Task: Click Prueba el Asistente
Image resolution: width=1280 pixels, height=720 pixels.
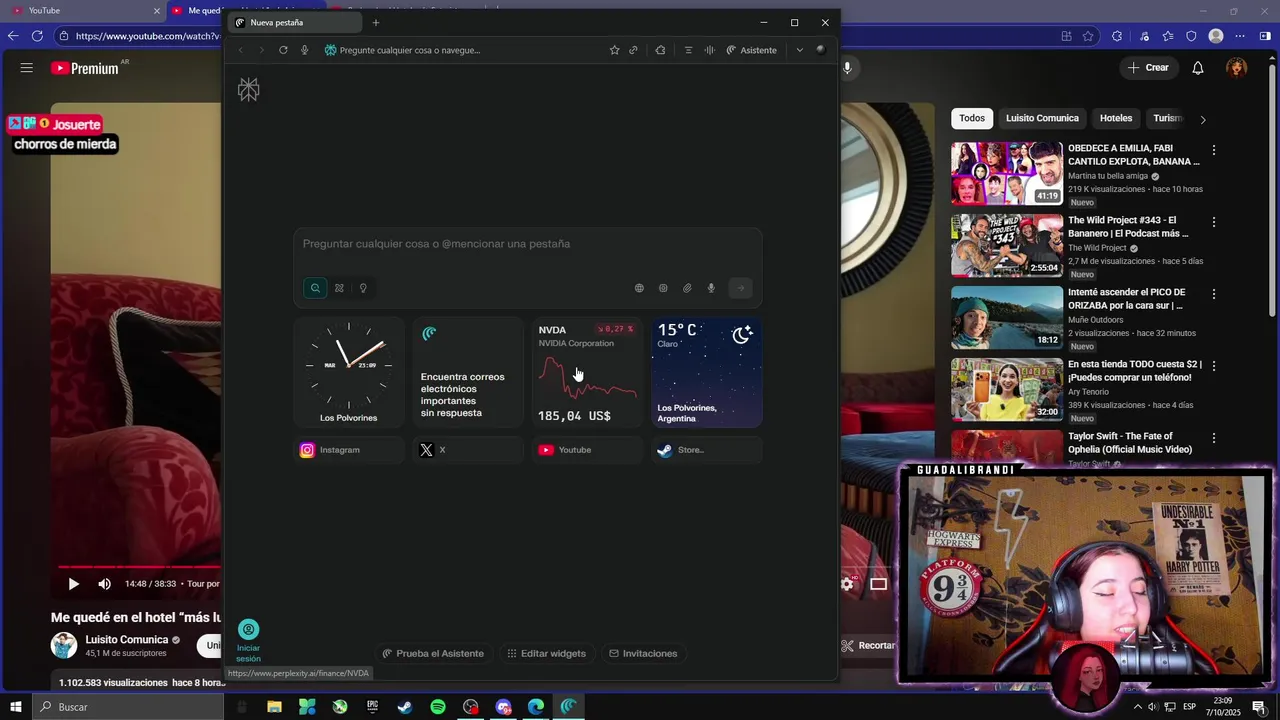Action: [x=433, y=653]
